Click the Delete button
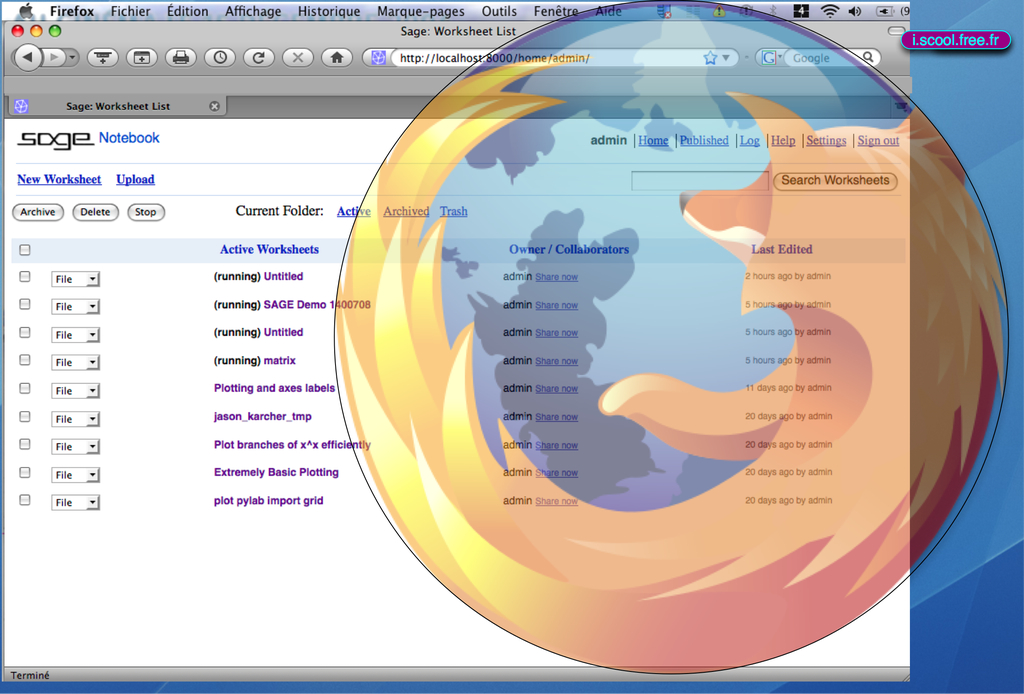The width and height of the screenshot is (1024, 694). coord(95,212)
